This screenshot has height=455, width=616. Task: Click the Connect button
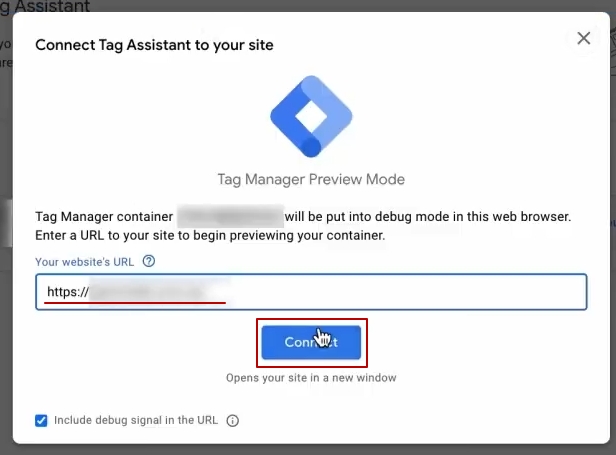[311, 343]
